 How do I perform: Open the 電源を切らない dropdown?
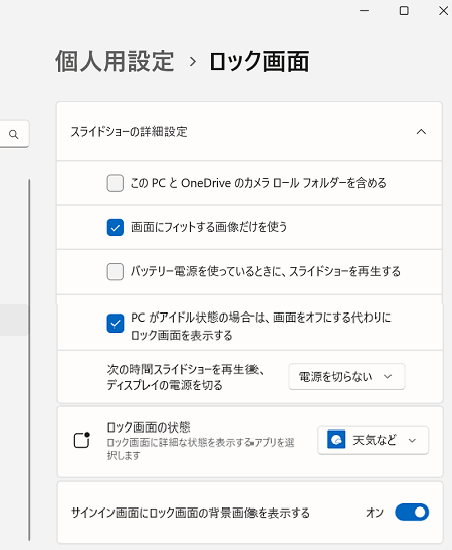pyautogui.click(x=347, y=377)
